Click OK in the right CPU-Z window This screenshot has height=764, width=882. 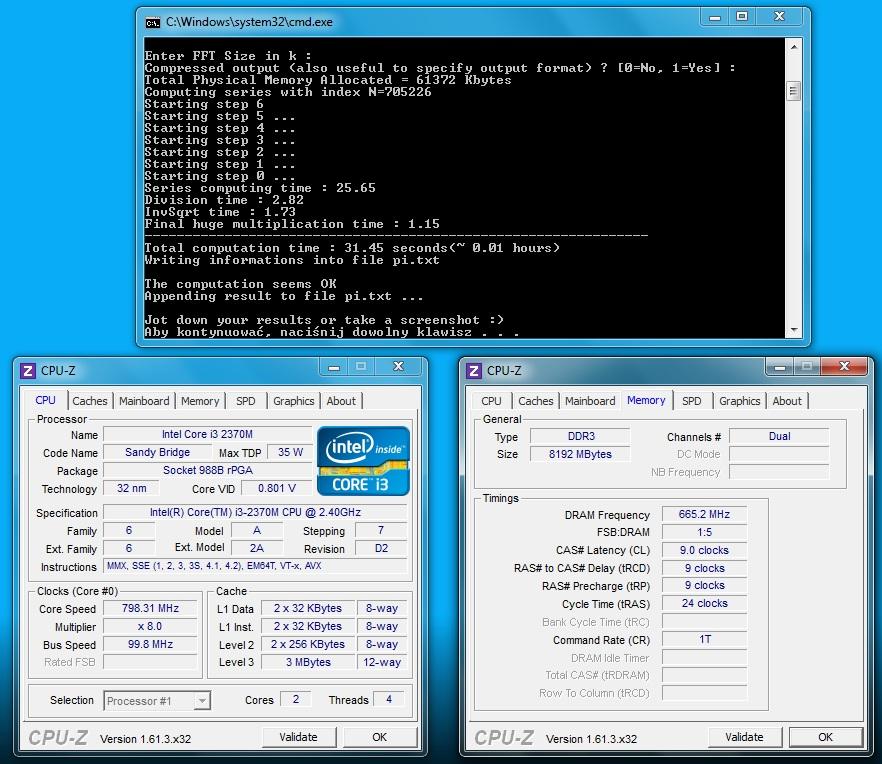pos(826,737)
